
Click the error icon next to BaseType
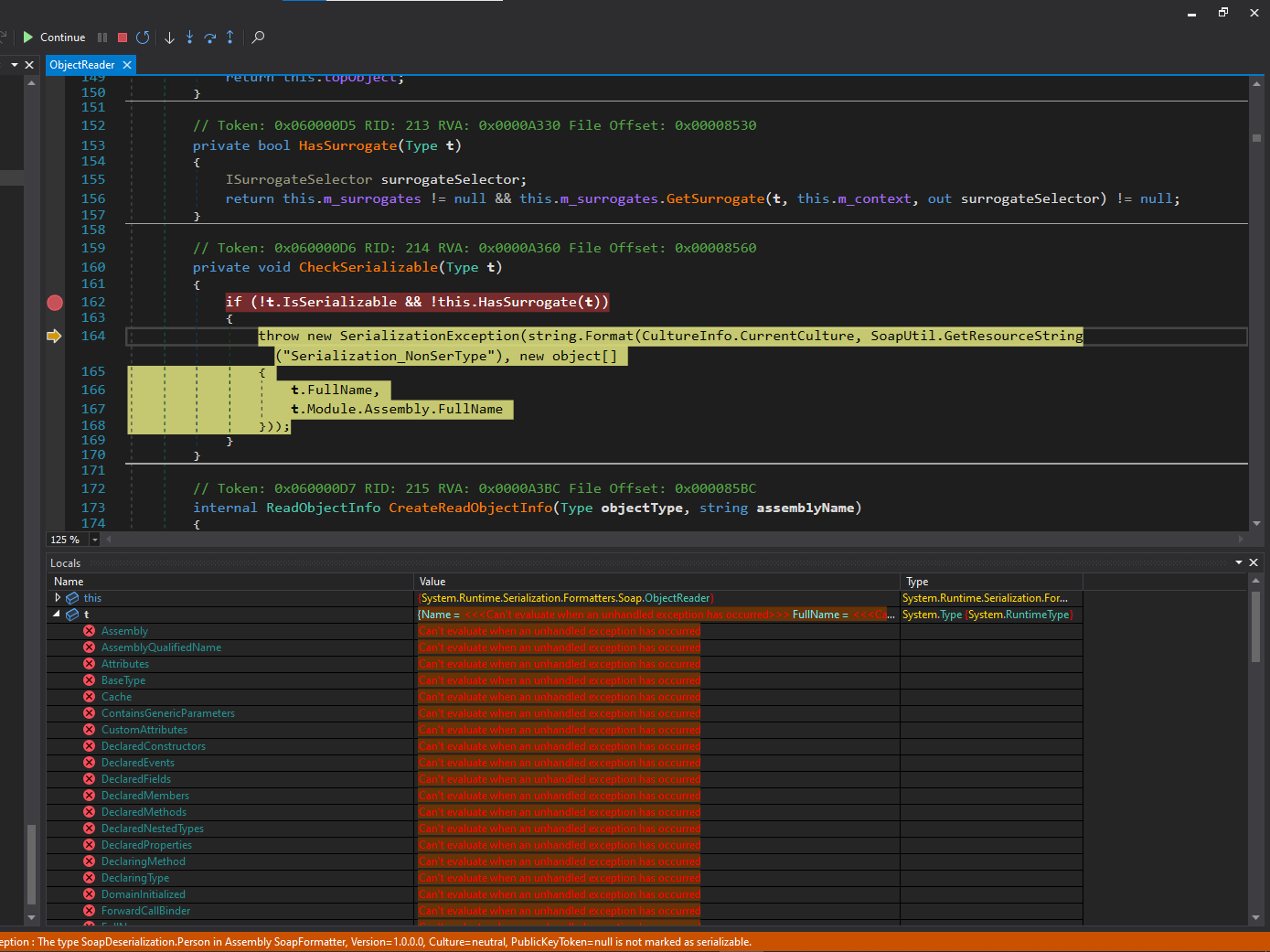(90, 680)
